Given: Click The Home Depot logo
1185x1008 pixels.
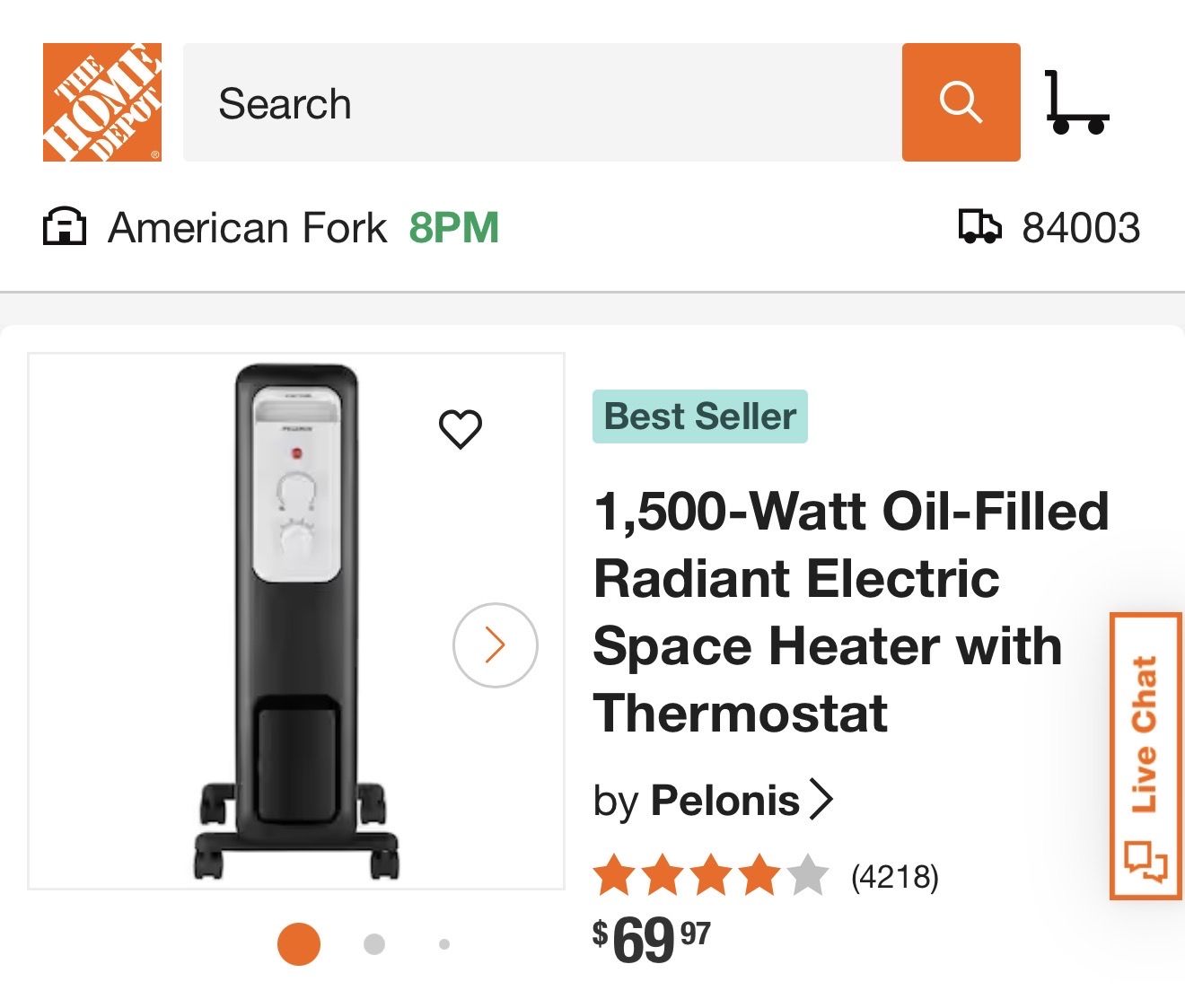Looking at the screenshot, I should [x=102, y=102].
